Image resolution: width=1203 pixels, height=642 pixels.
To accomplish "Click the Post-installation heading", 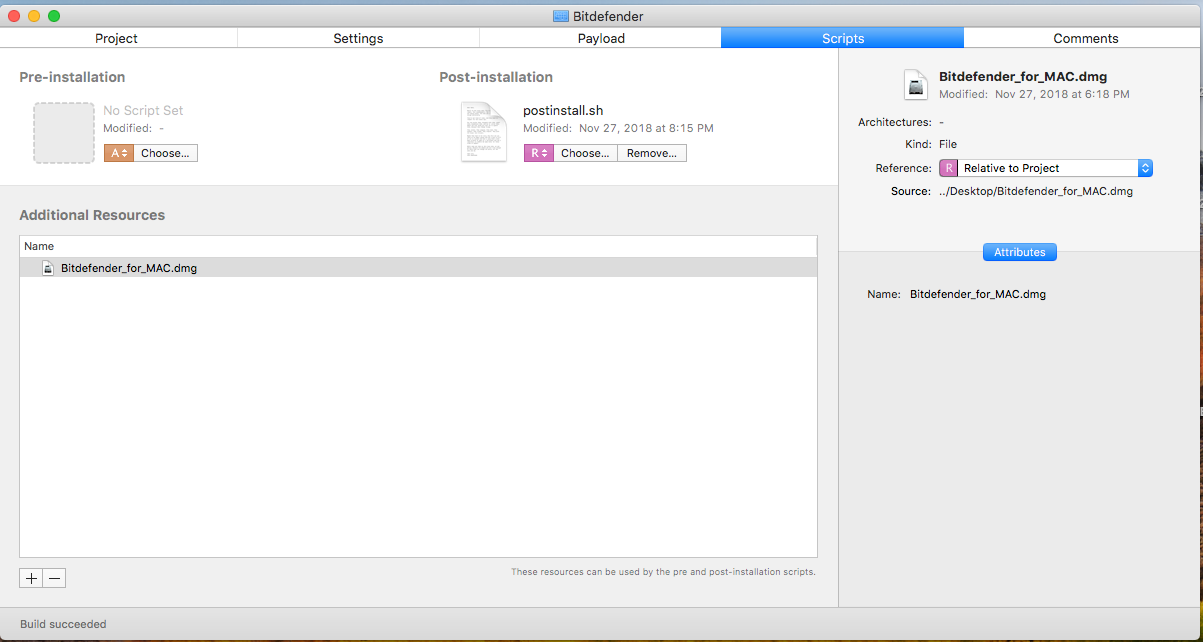I will [x=496, y=77].
